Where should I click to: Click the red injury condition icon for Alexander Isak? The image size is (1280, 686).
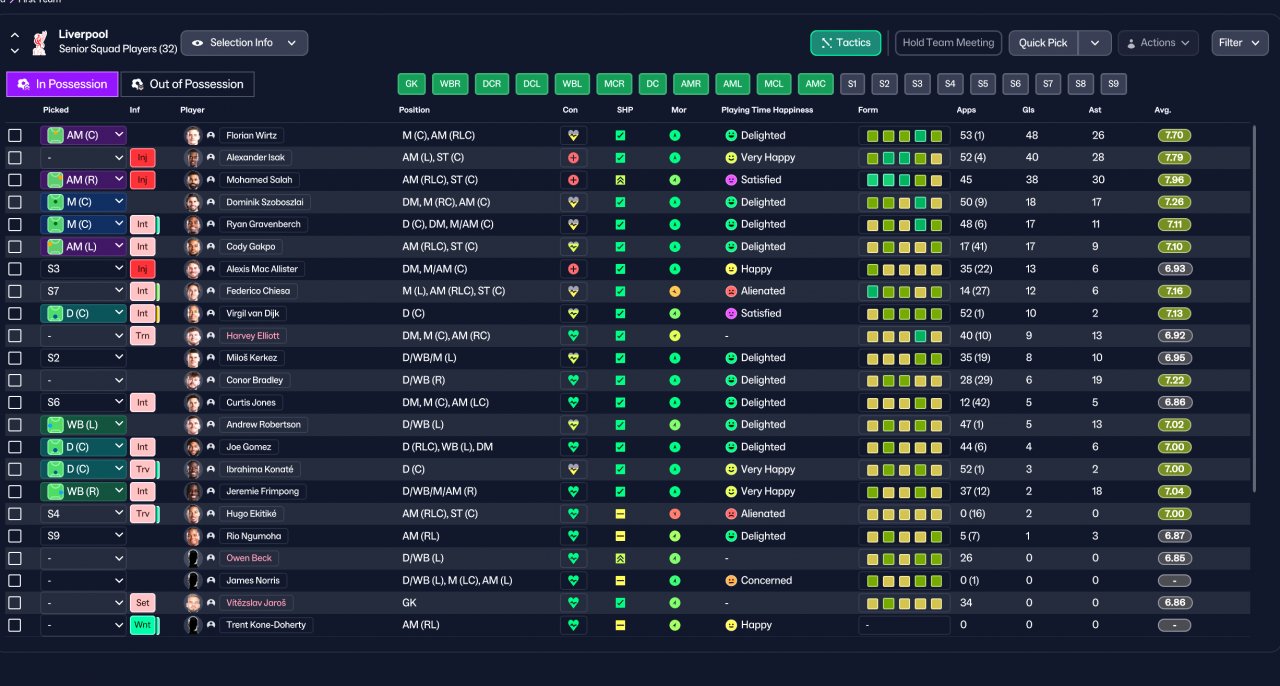coord(573,158)
